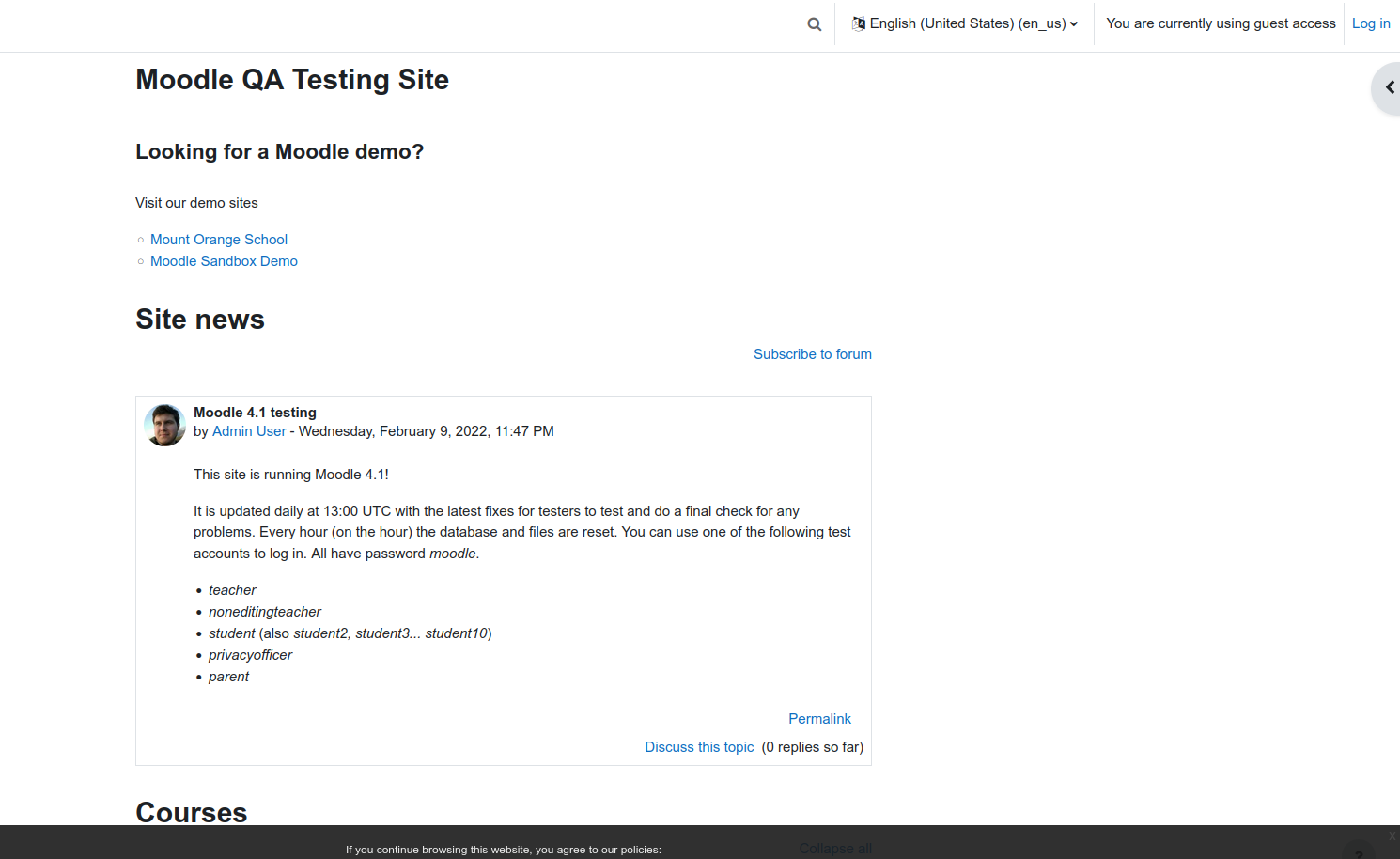Click the Moodle QA Testing Site heading

[x=292, y=80]
